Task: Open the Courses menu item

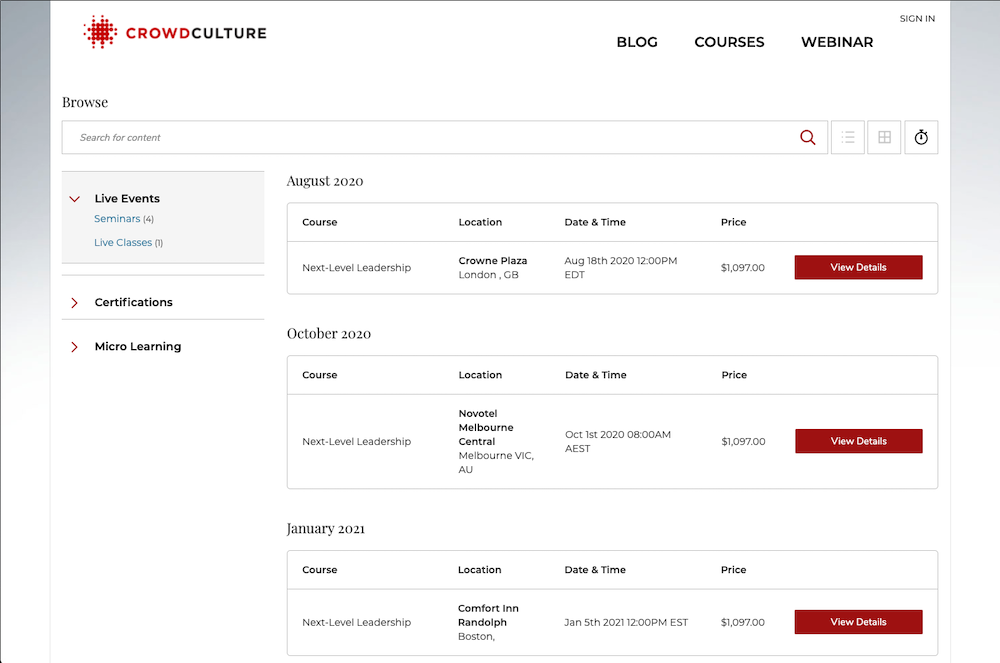Action: pos(729,42)
